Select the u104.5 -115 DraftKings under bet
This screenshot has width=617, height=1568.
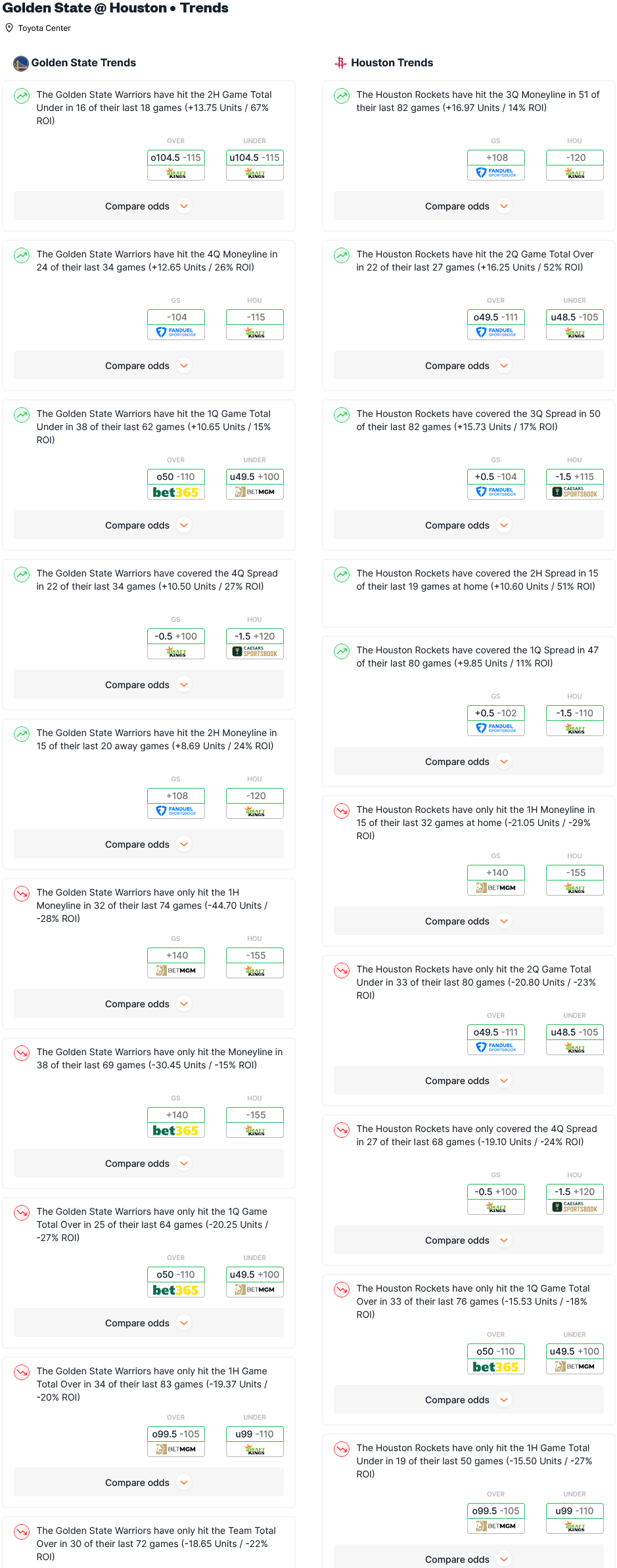(x=255, y=165)
